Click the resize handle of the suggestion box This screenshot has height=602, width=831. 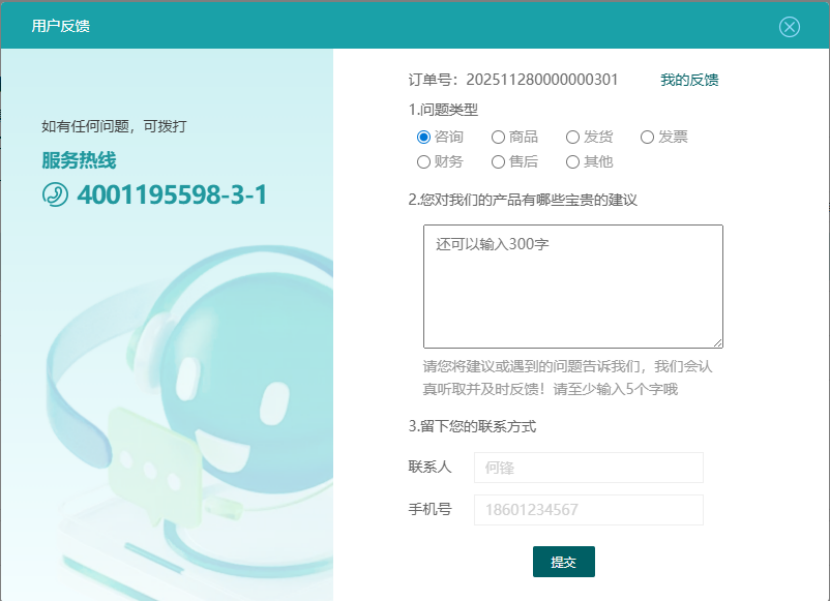[x=717, y=342]
